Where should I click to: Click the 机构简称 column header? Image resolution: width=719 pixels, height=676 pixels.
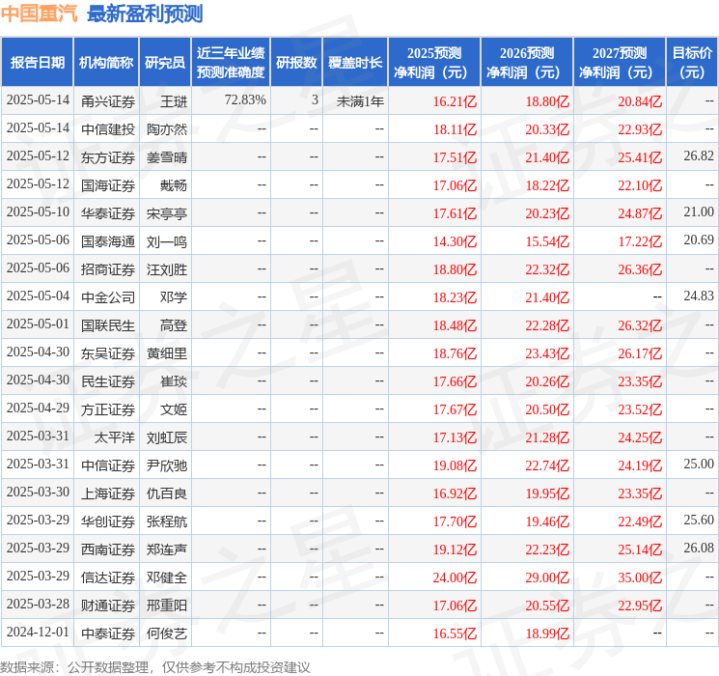click(106, 62)
